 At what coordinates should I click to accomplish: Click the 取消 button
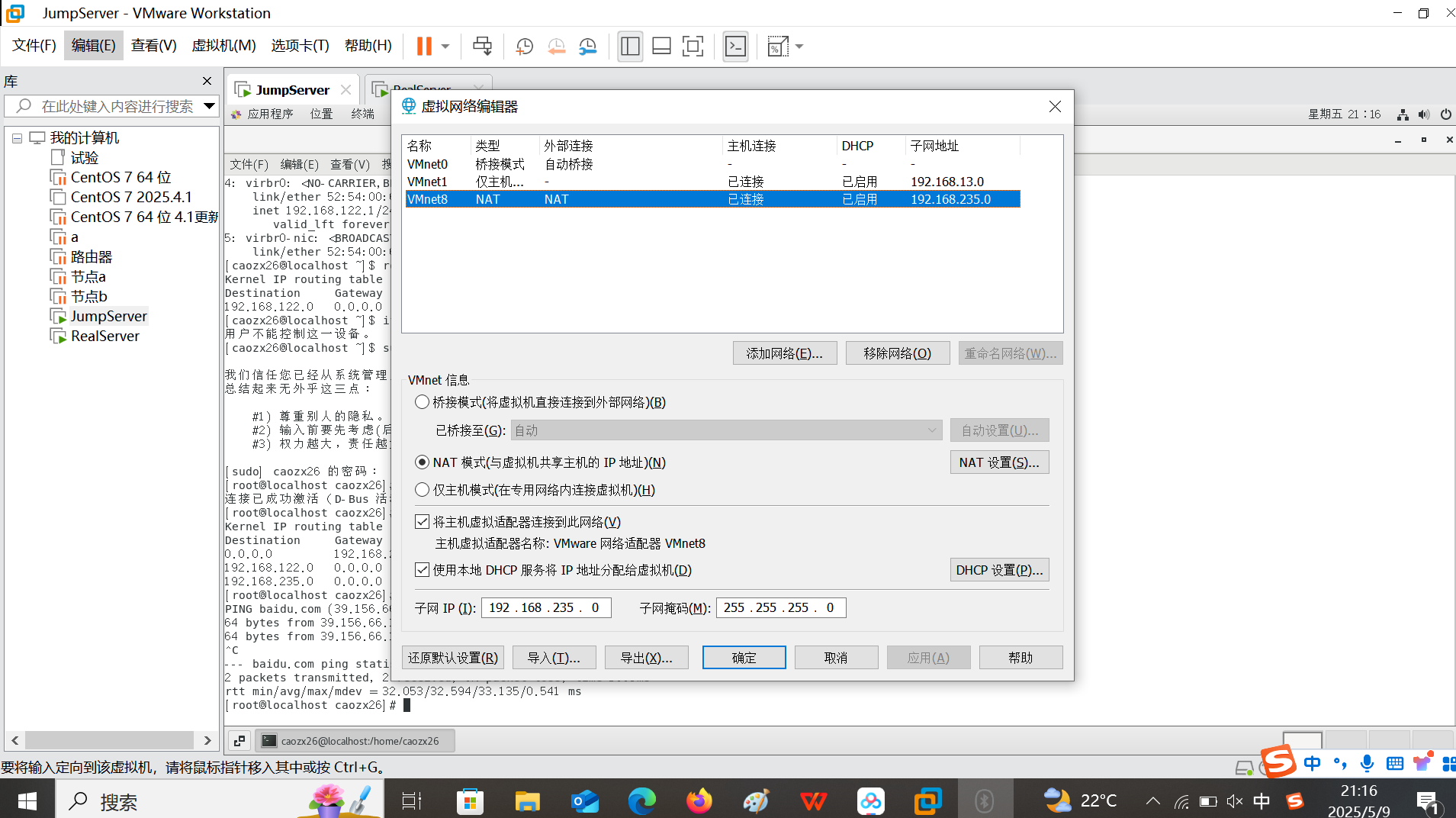point(836,658)
